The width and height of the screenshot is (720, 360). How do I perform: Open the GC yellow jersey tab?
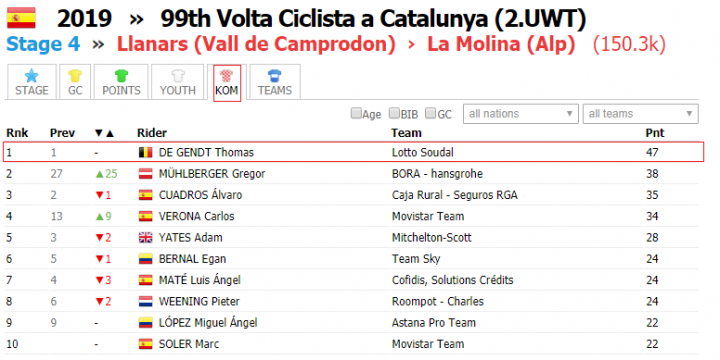coord(75,82)
